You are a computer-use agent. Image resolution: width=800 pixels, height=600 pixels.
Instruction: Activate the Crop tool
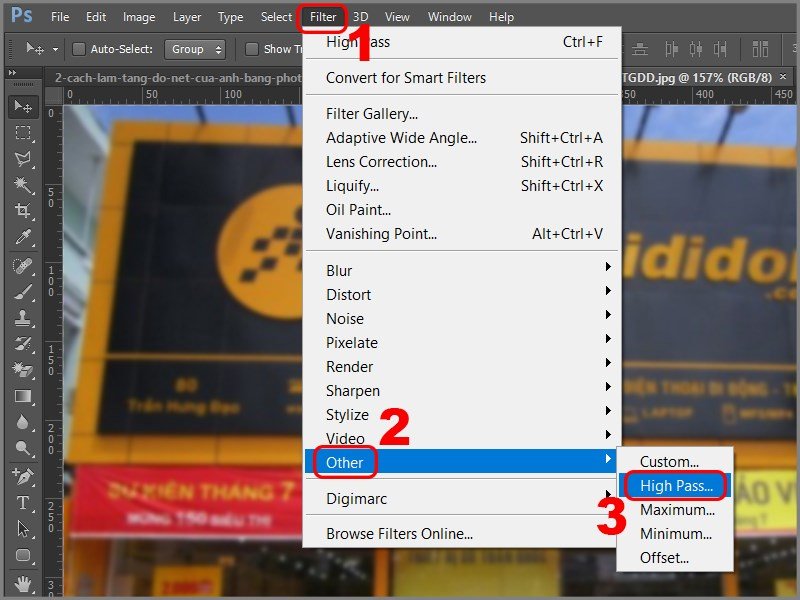[23, 211]
